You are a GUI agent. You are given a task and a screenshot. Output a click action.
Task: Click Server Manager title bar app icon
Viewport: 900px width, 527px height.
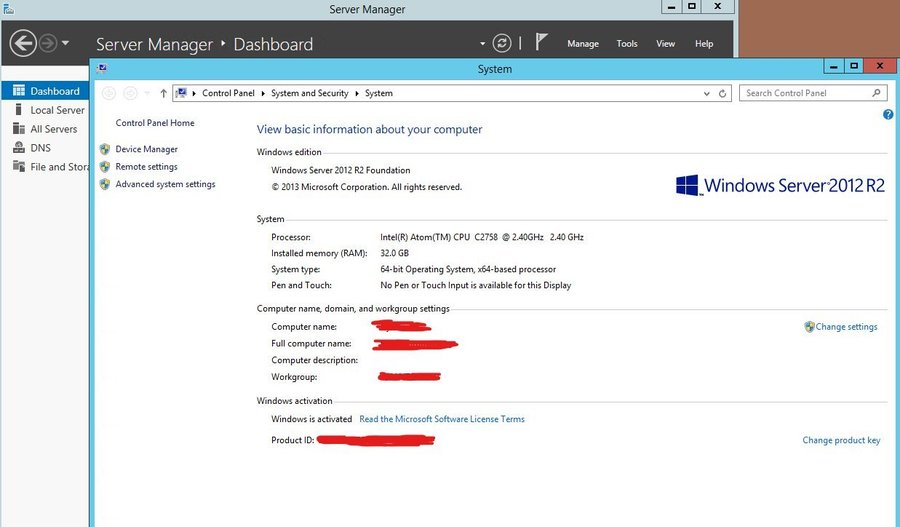click(x=8, y=9)
